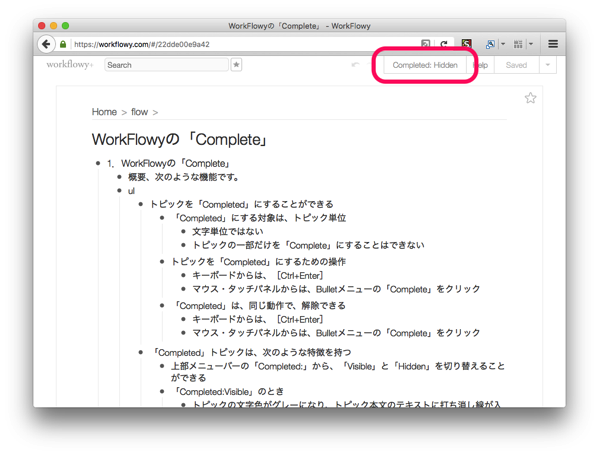Go to flow in the breadcrumb
The image size is (599, 455).
coord(139,112)
